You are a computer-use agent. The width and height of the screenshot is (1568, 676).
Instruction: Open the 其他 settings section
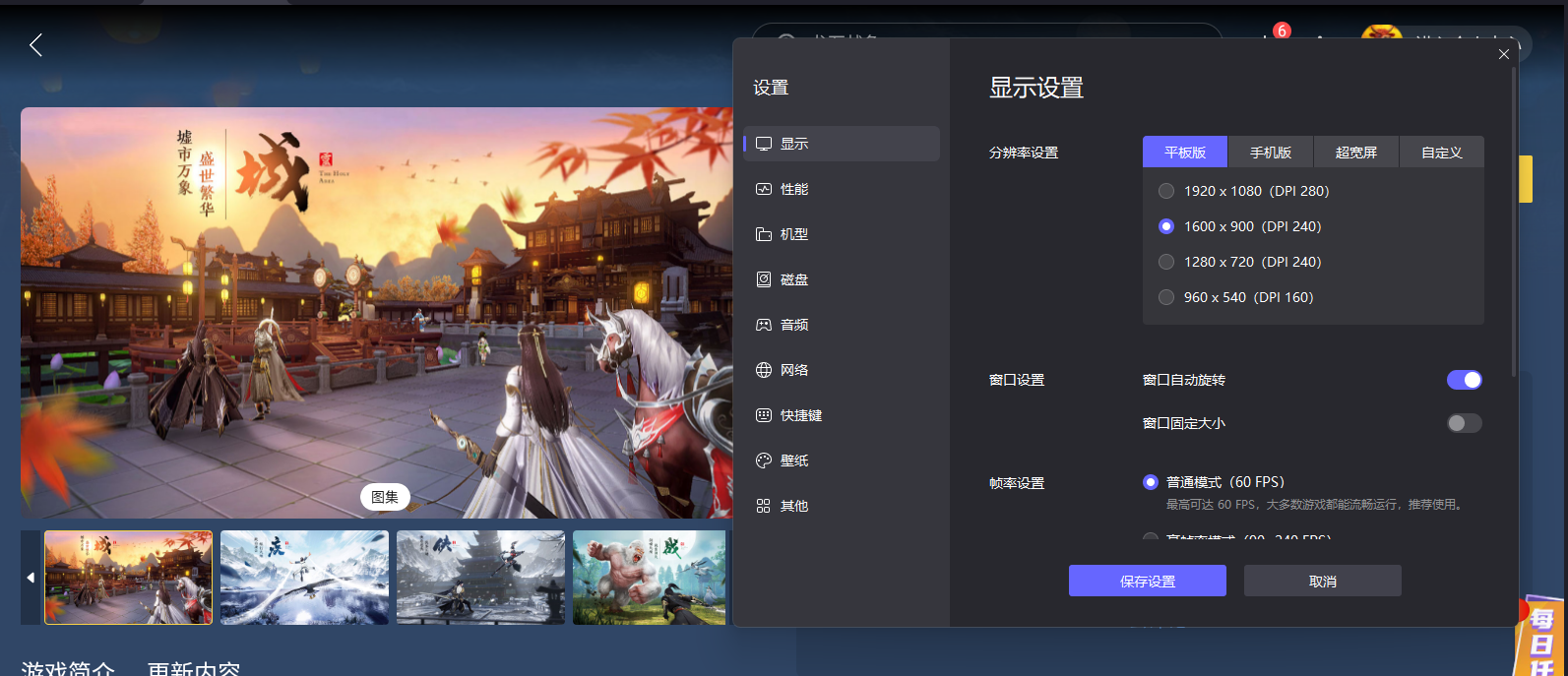843,506
